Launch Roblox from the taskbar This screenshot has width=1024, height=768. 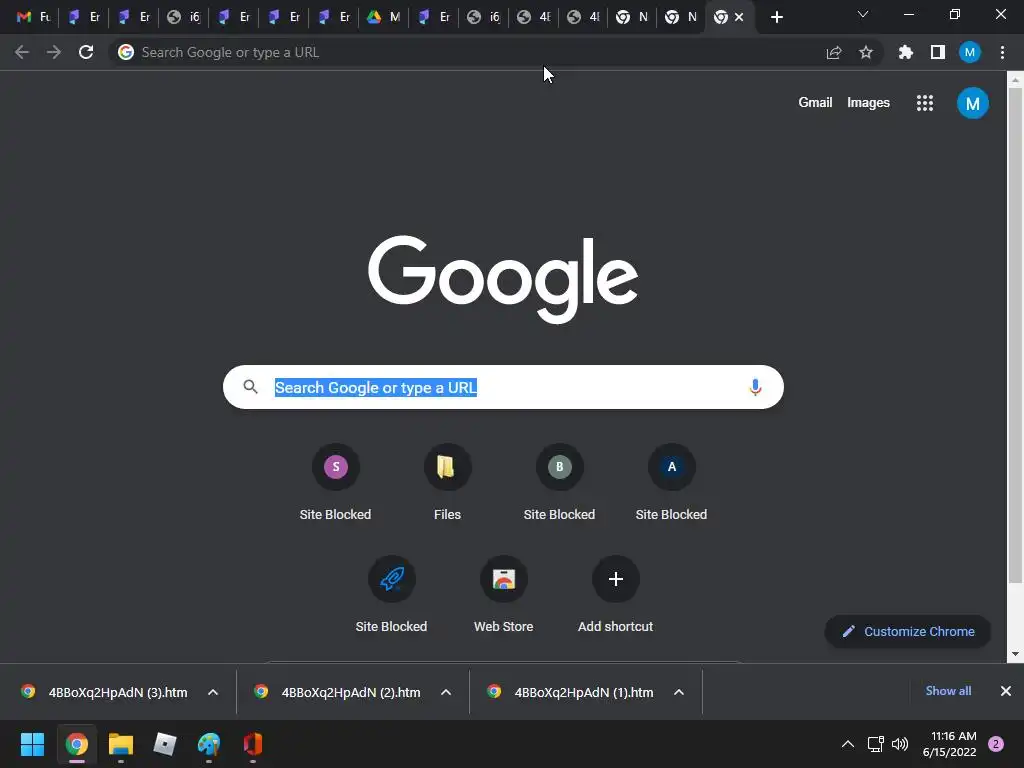click(x=165, y=744)
